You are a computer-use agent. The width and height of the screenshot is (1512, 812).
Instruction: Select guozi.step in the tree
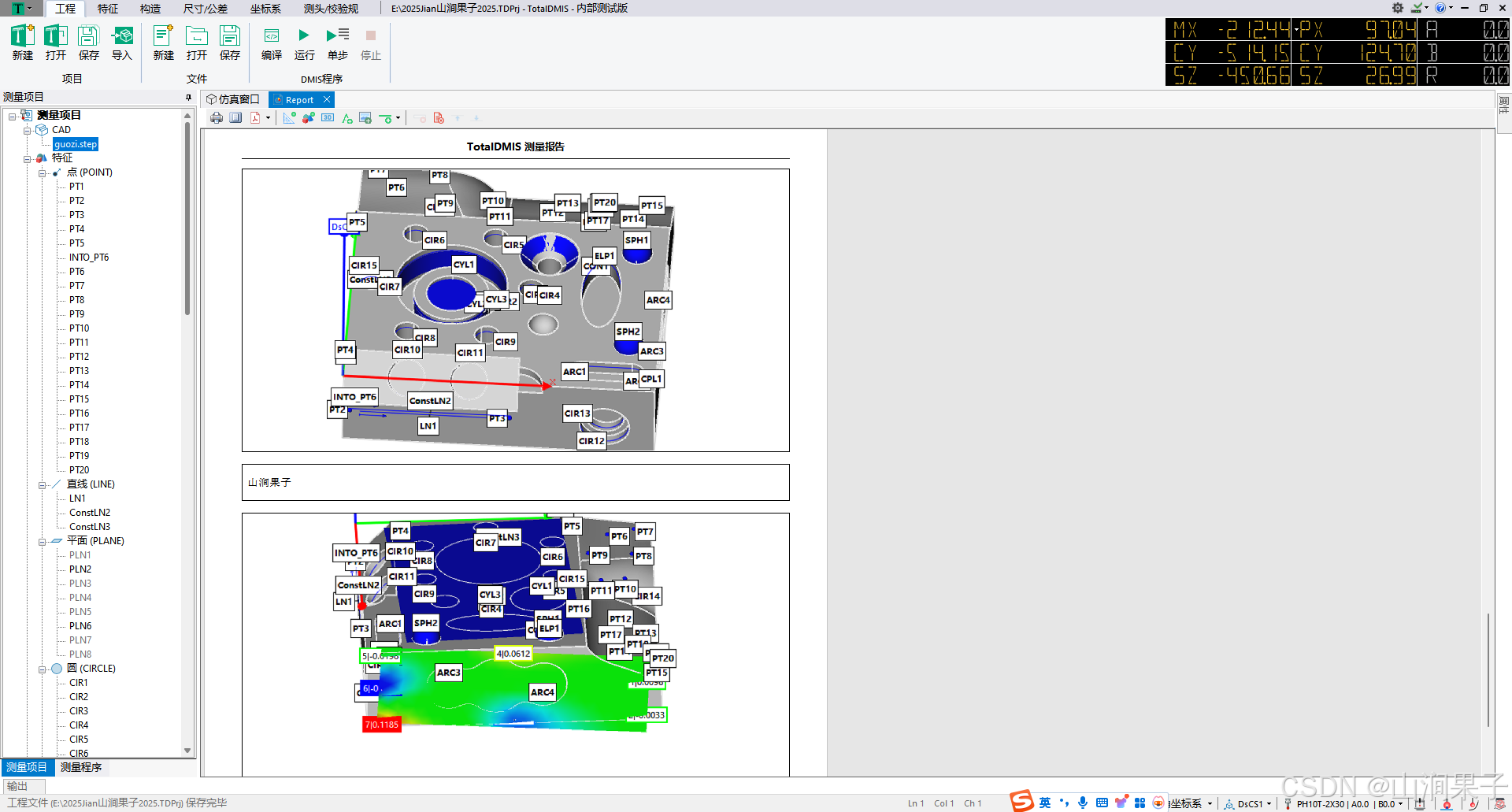[x=76, y=144]
